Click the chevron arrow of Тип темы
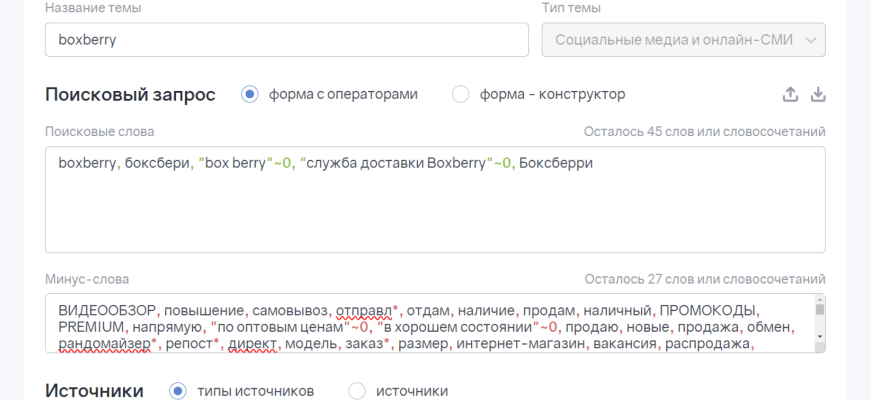 pos(809,40)
